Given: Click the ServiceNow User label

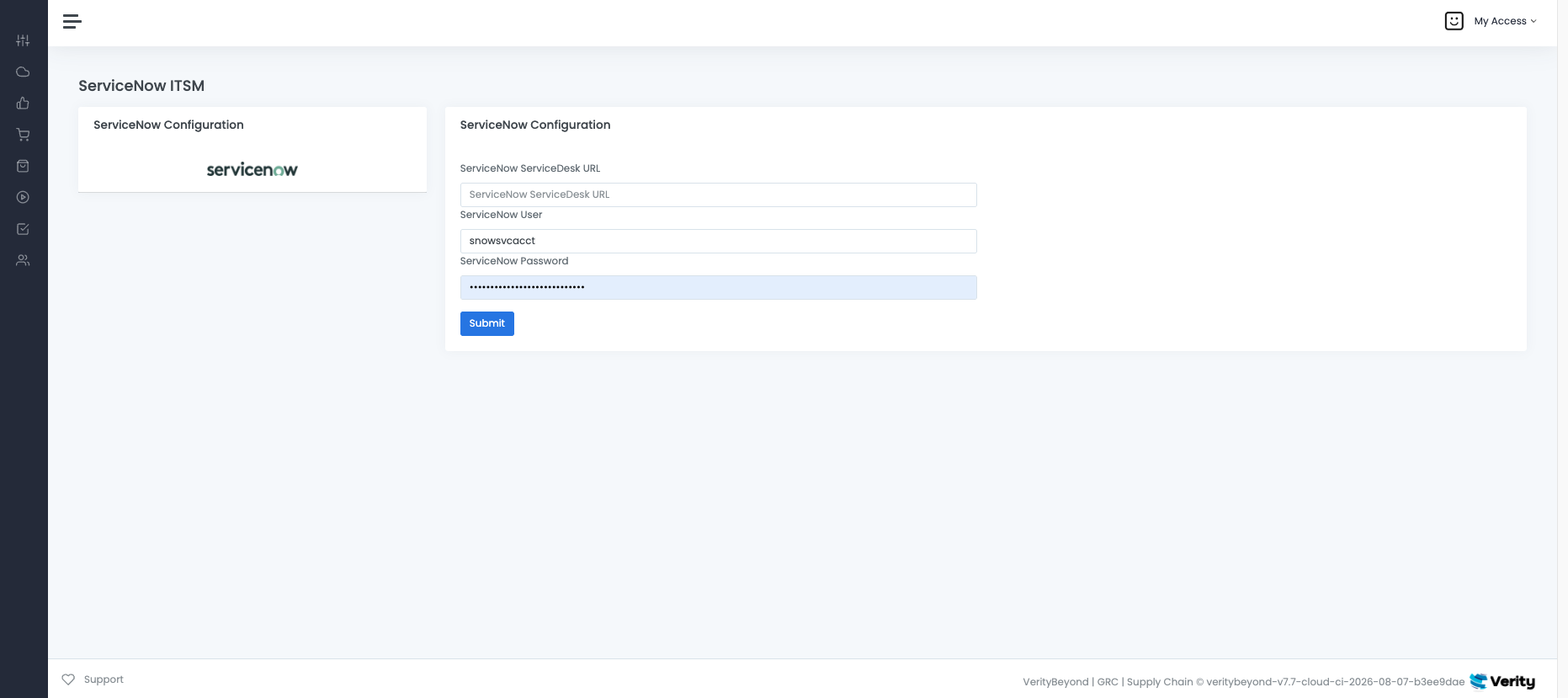Looking at the screenshot, I should (501, 215).
